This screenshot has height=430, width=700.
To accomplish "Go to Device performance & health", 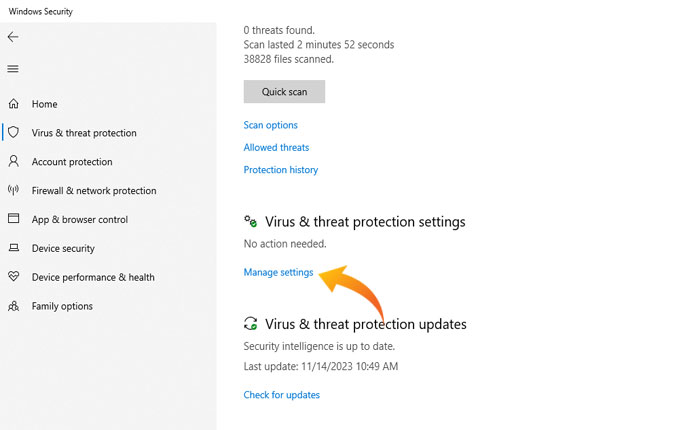I will coord(93,277).
